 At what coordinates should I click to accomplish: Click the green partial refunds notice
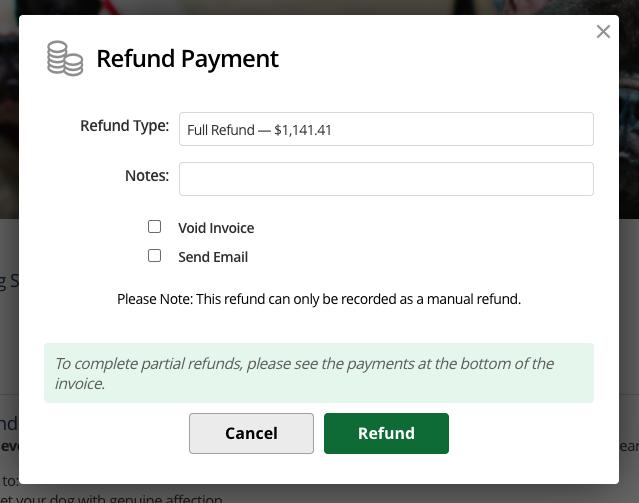(x=318, y=373)
